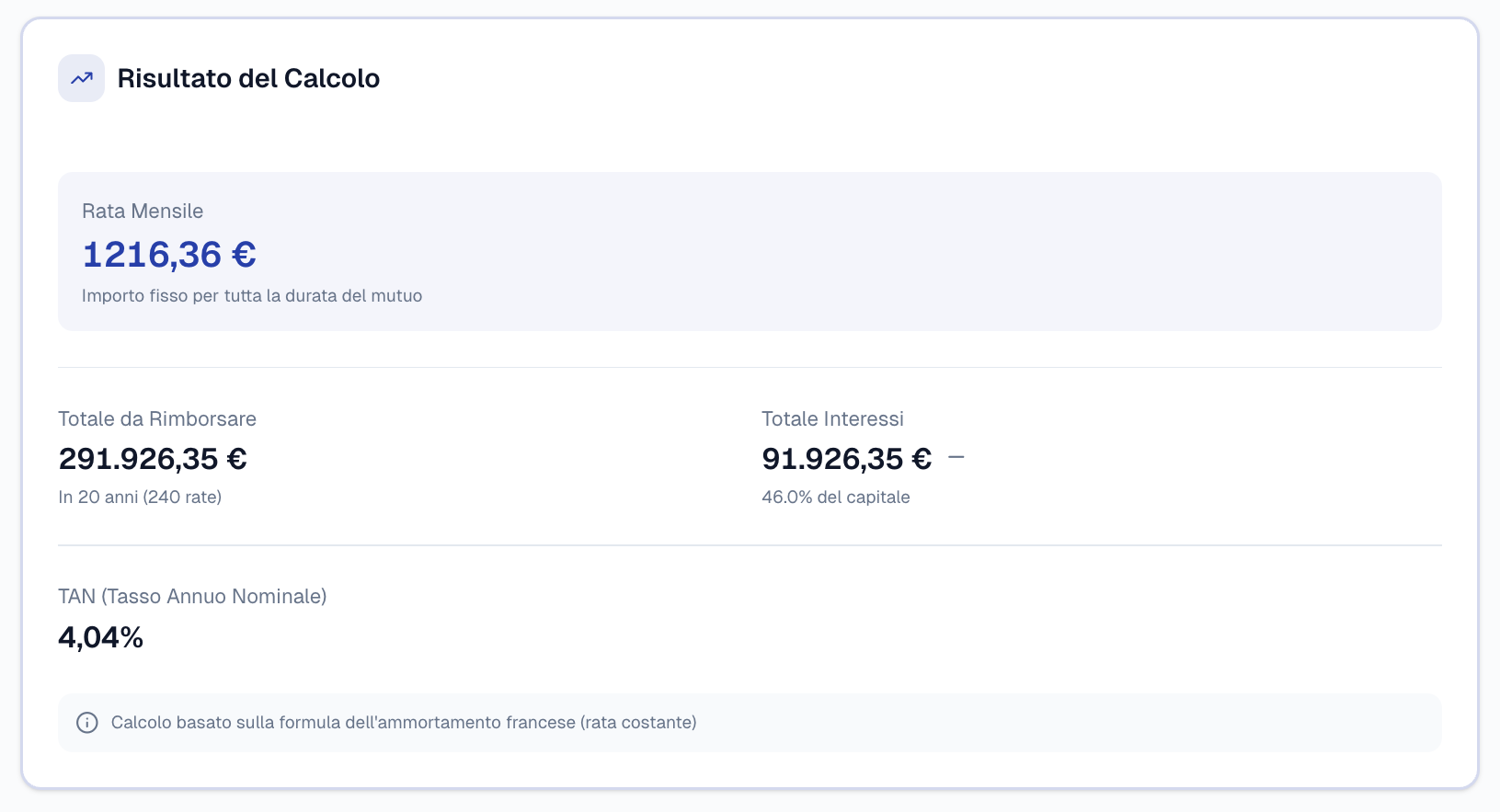This screenshot has width=1500, height=812.
Task: Click the ammortamento francese note text
Action: pos(404,723)
